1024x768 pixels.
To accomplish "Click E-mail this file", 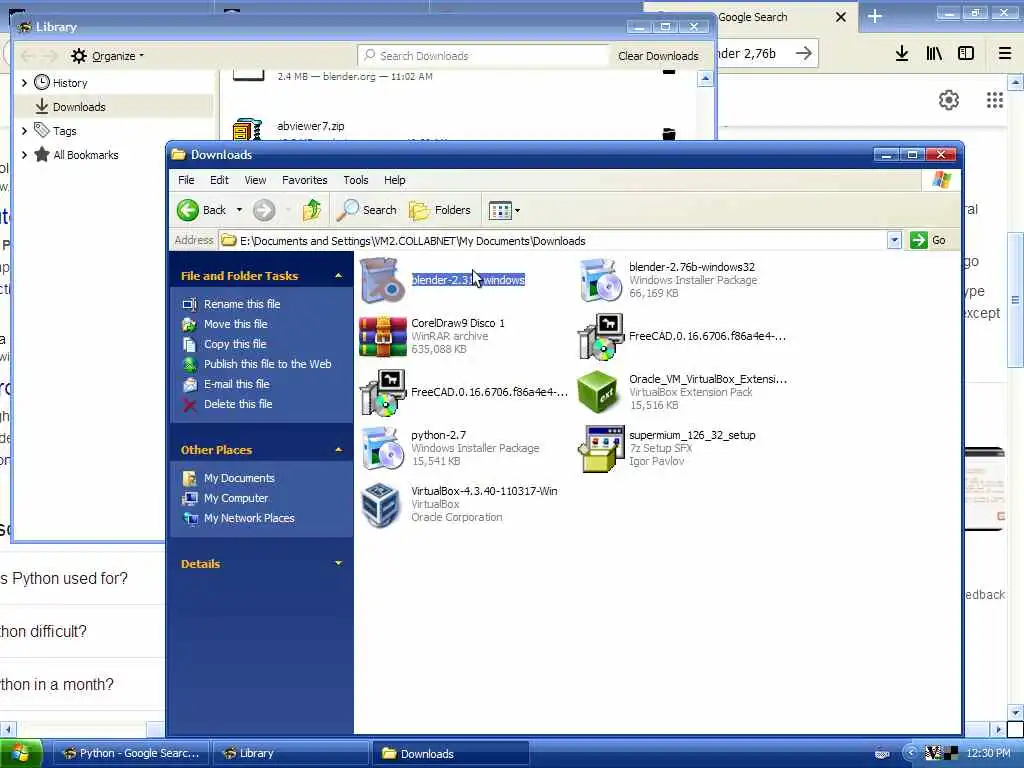I will click(226, 384).
